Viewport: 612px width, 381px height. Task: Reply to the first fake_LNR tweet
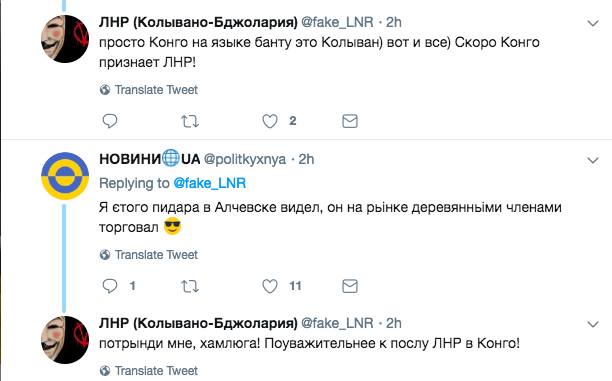(110, 121)
